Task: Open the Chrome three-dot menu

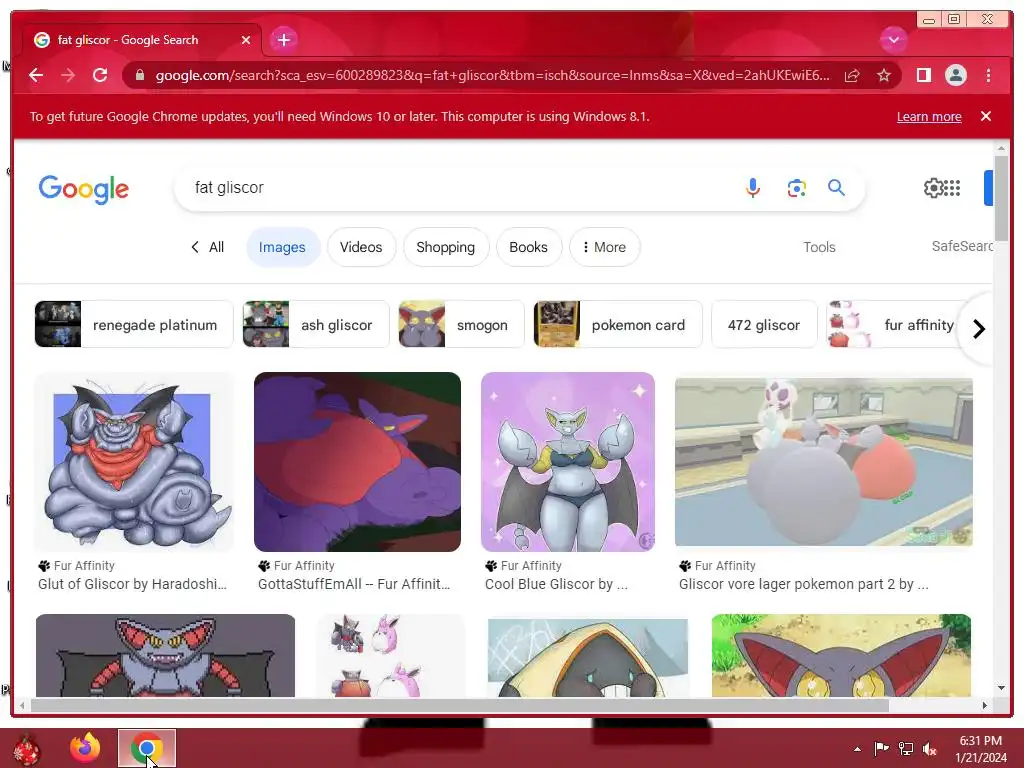Action: click(989, 76)
